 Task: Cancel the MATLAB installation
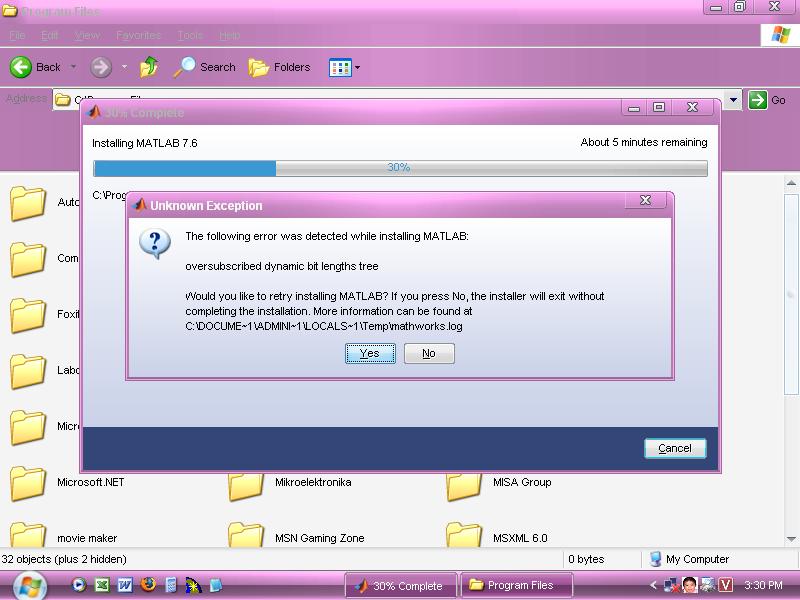click(675, 448)
